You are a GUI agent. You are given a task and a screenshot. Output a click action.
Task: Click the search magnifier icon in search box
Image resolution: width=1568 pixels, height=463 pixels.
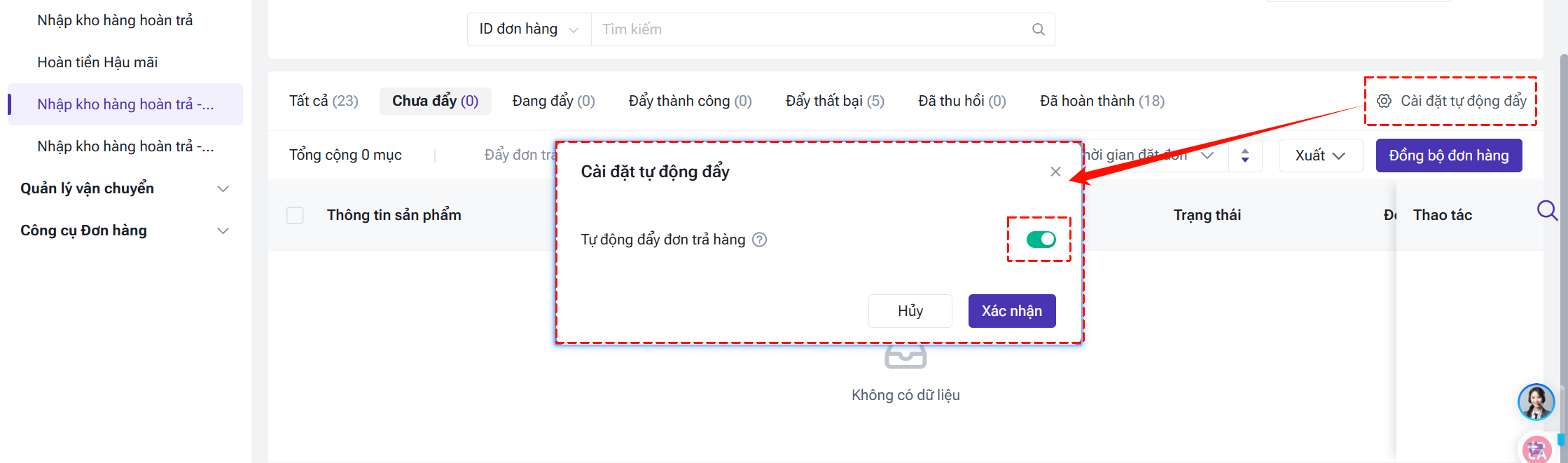pyautogui.click(x=1038, y=29)
